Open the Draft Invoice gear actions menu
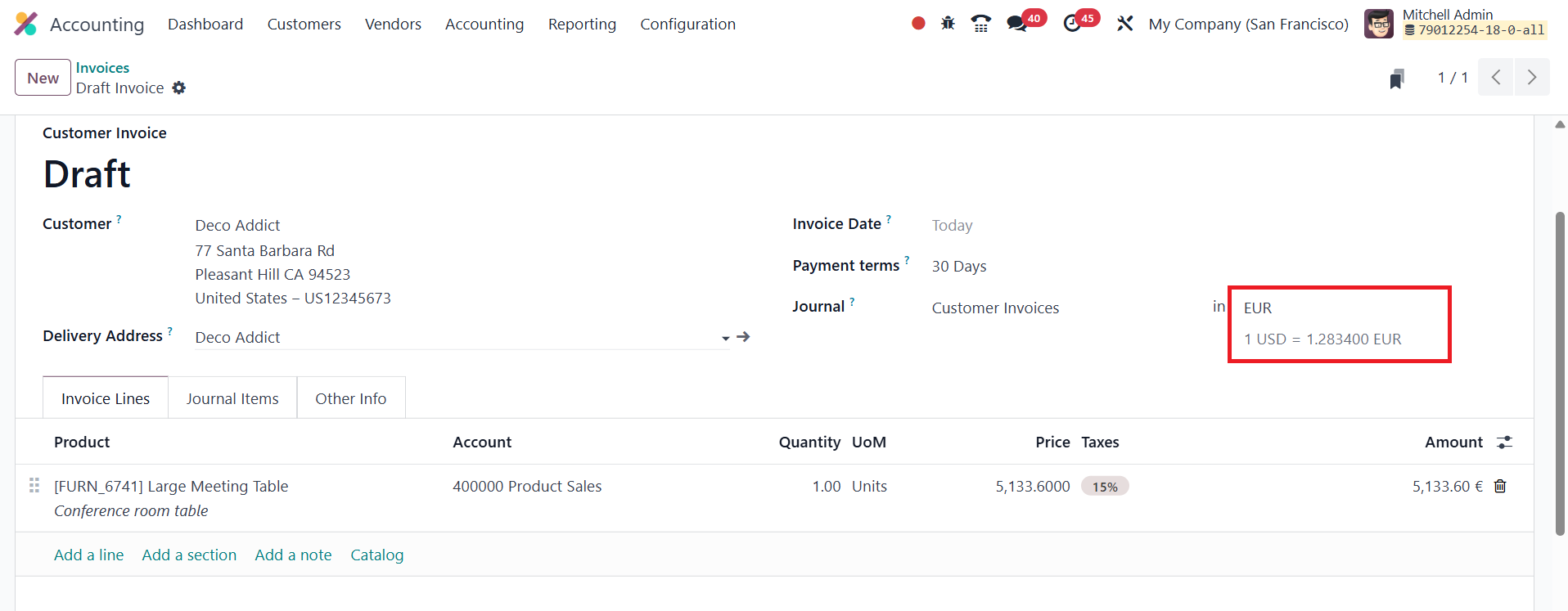The width and height of the screenshot is (1568, 611). coord(179,88)
